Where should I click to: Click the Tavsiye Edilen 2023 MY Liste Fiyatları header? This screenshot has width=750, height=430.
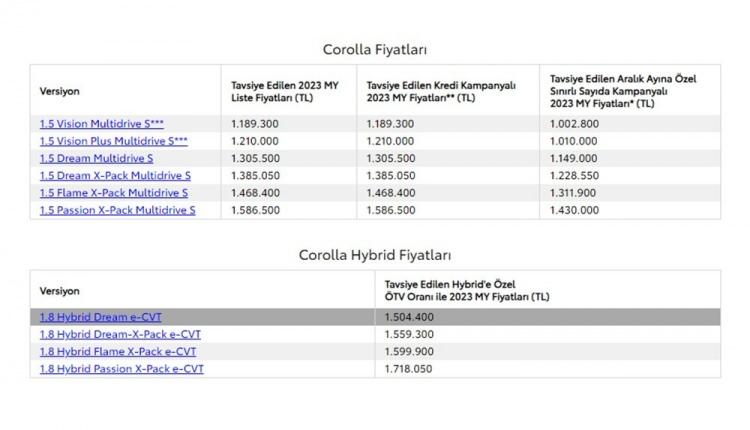(x=285, y=91)
